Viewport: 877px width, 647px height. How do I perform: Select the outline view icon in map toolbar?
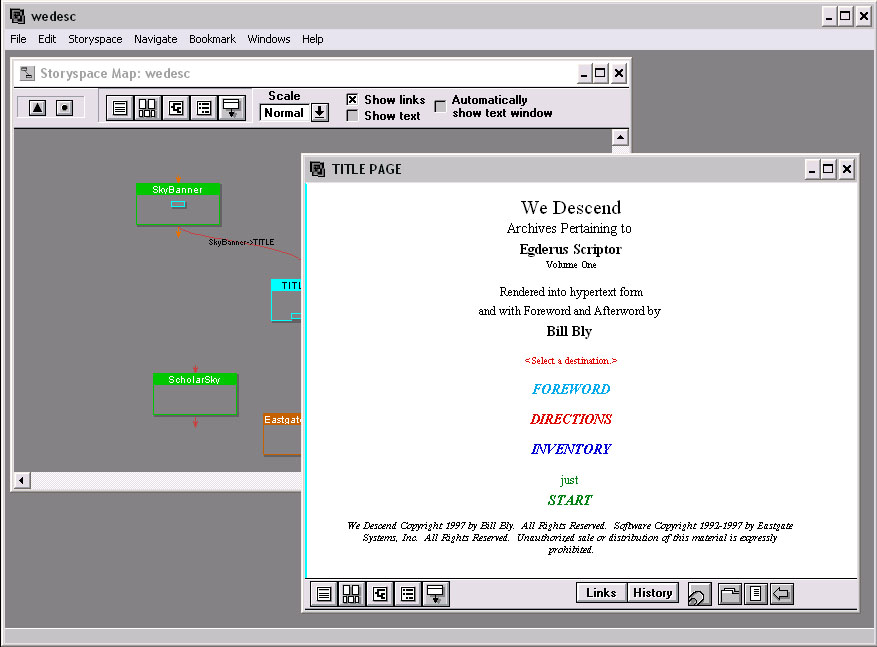coord(204,107)
